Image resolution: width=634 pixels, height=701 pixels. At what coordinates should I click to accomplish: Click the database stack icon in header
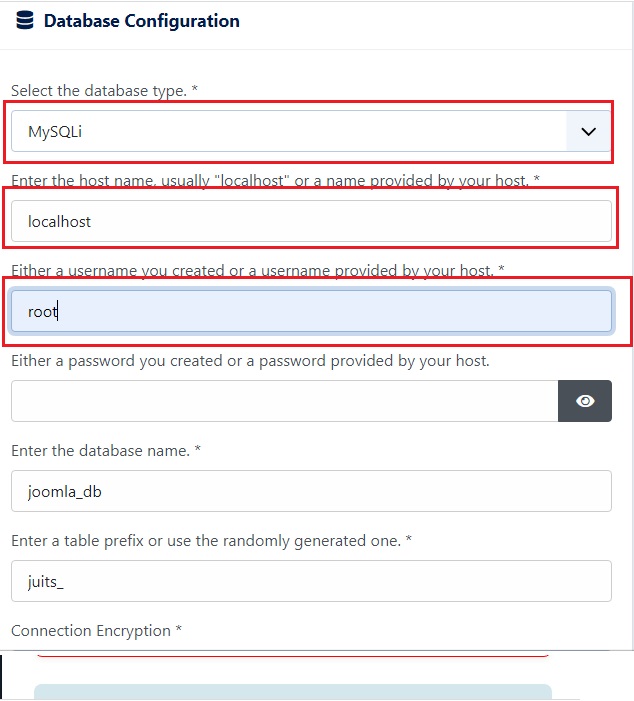point(25,21)
